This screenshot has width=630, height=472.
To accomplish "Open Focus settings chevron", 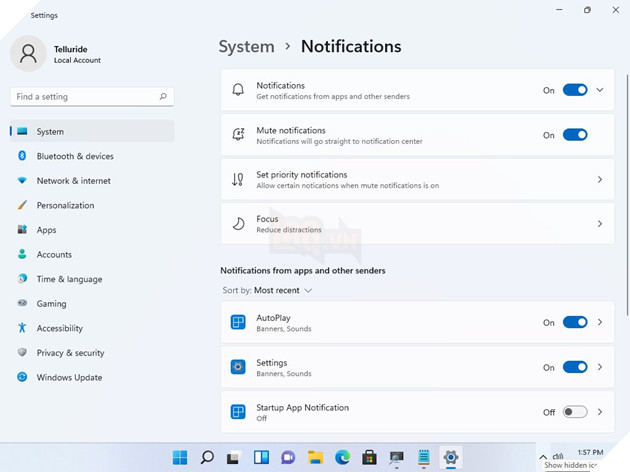I will 599,224.
